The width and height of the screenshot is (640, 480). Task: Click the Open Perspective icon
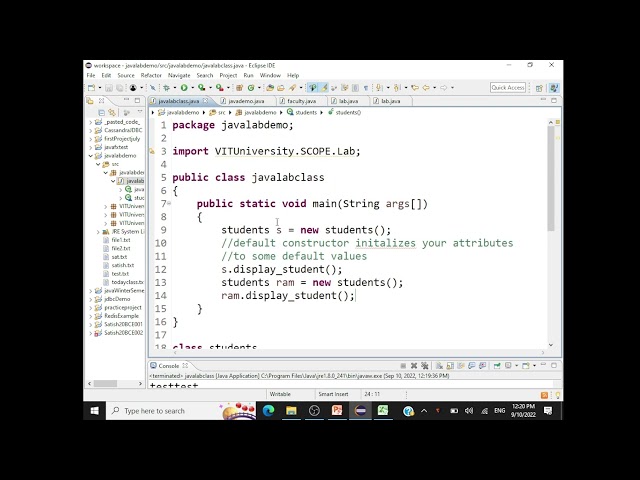[539, 88]
